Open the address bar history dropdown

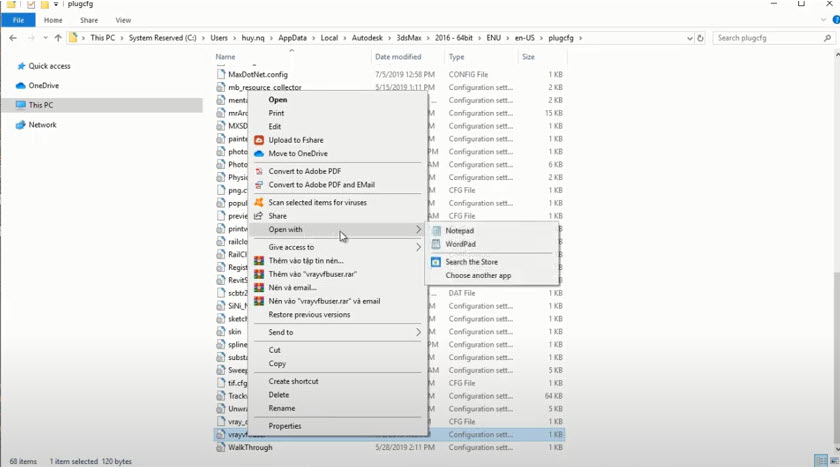689,38
